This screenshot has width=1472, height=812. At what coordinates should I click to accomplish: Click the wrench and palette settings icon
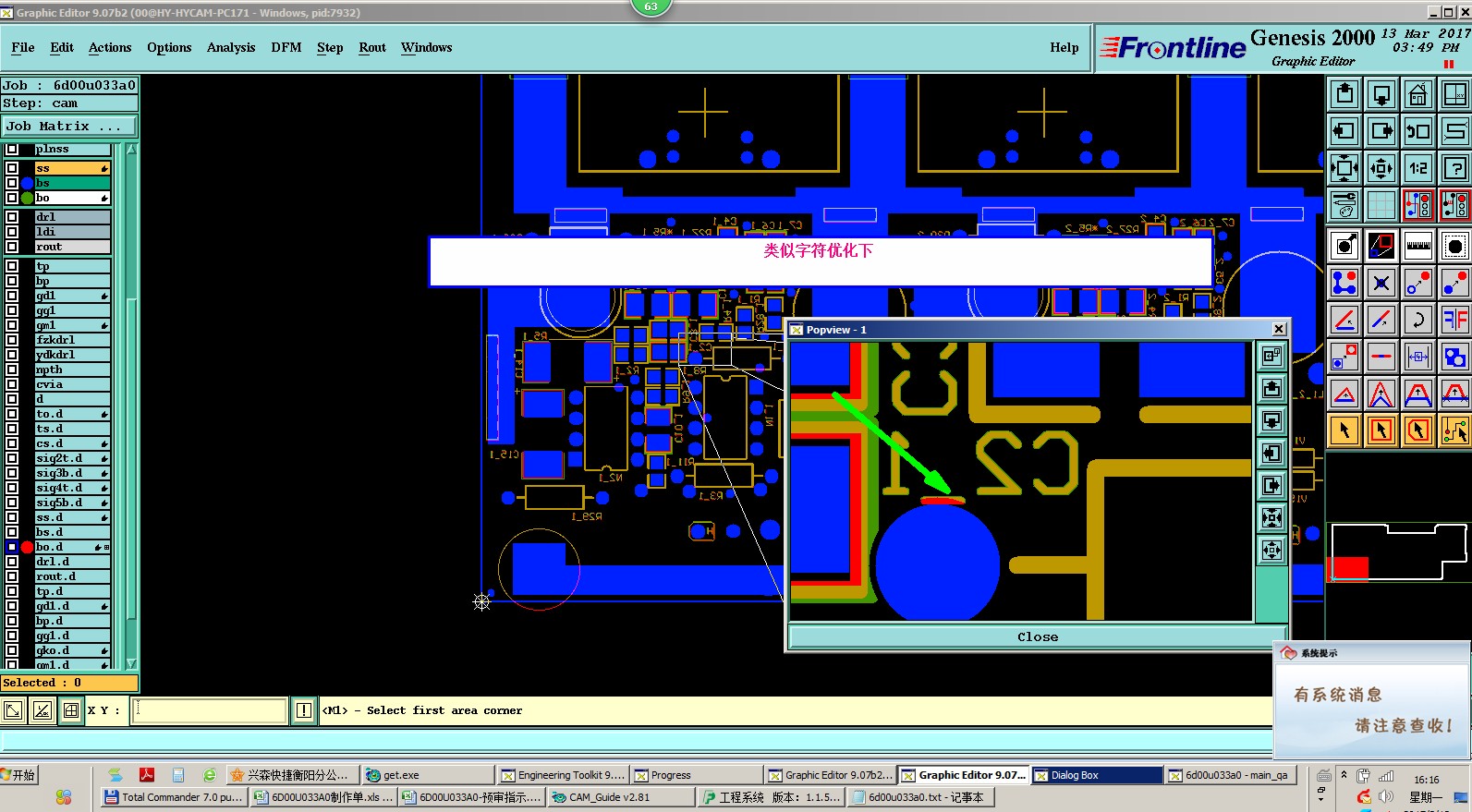(1344, 205)
